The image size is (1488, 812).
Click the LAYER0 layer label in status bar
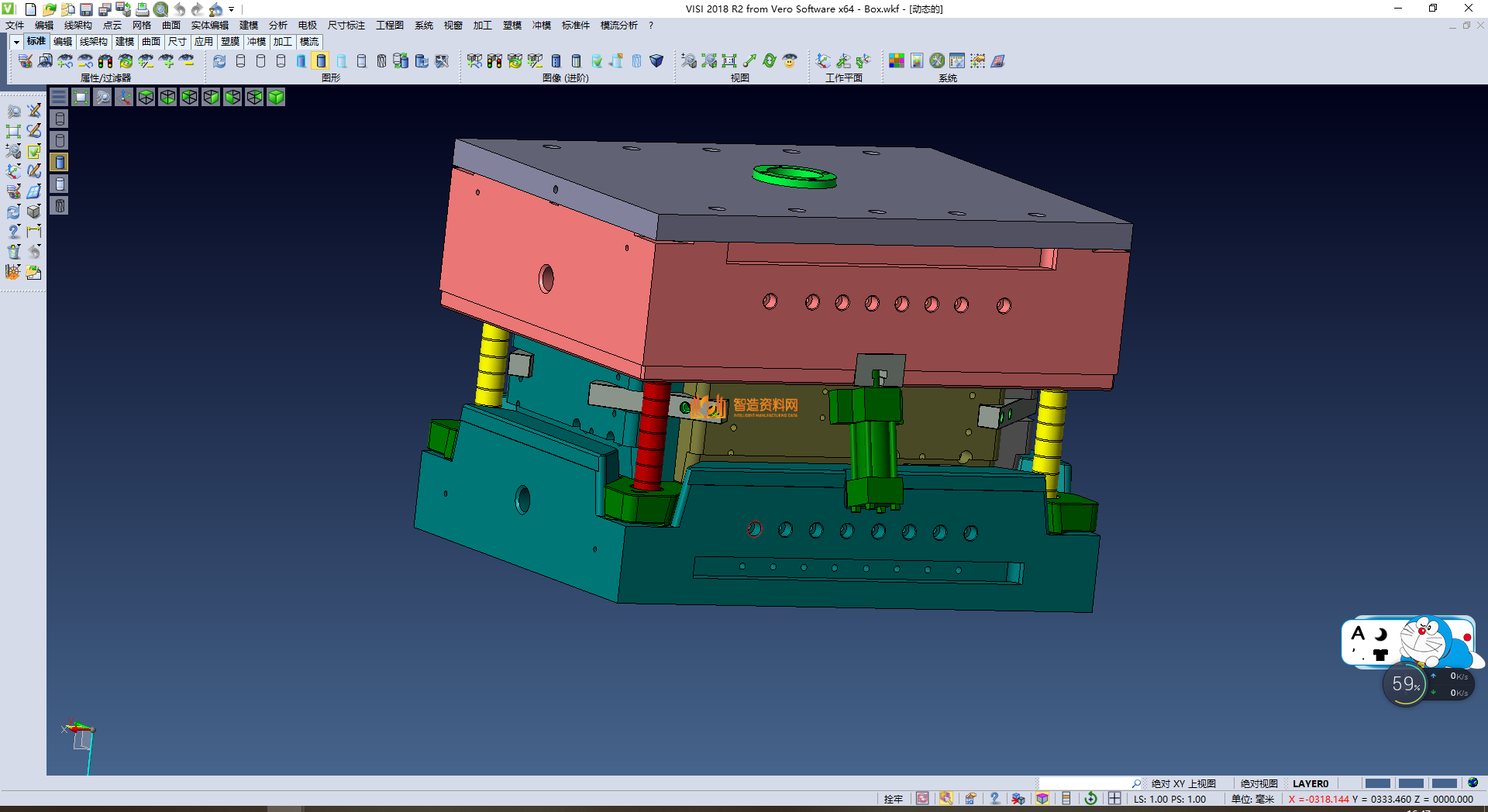tap(1310, 783)
